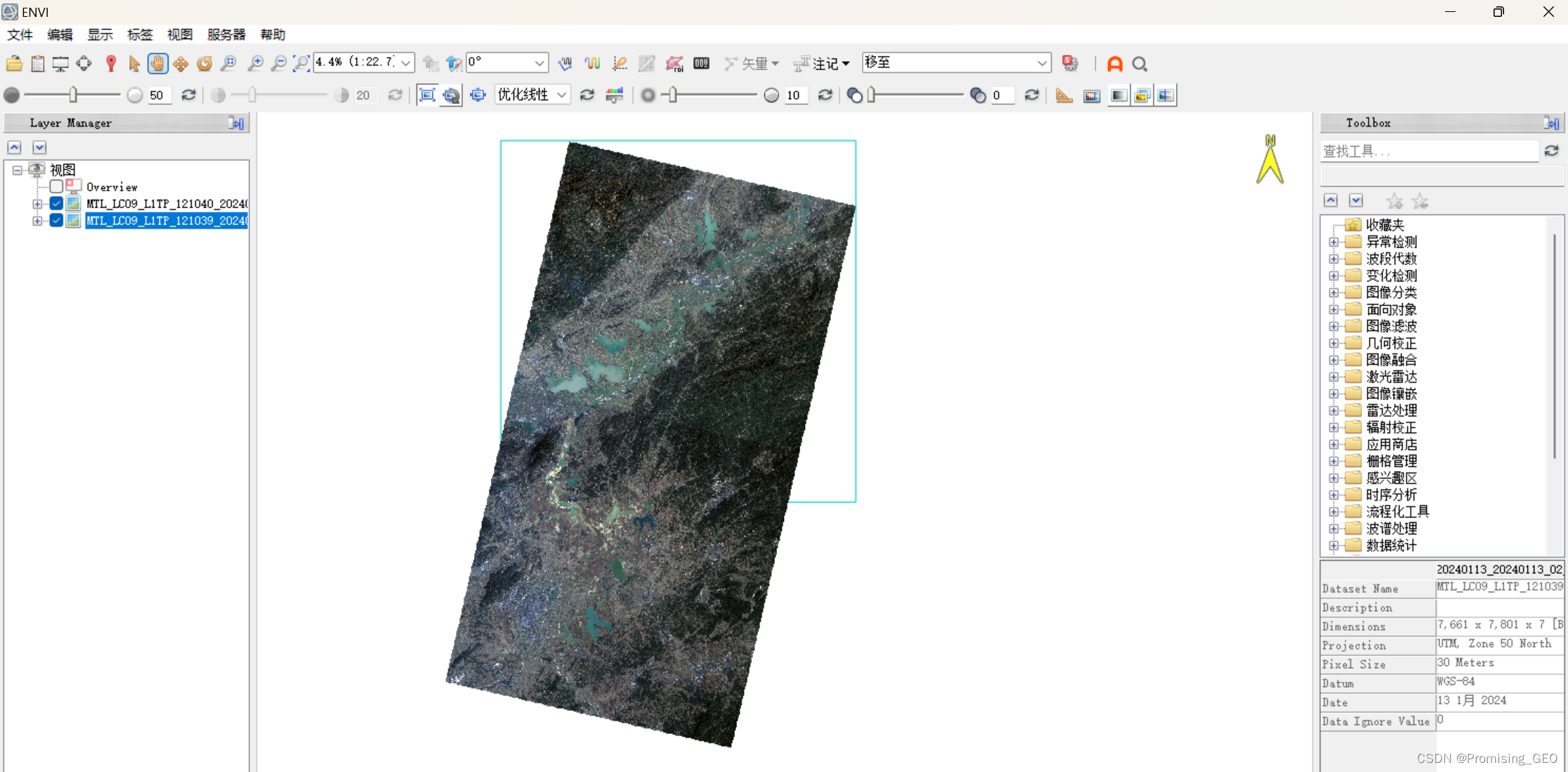Click the arrow Select tool

pyautogui.click(x=134, y=64)
